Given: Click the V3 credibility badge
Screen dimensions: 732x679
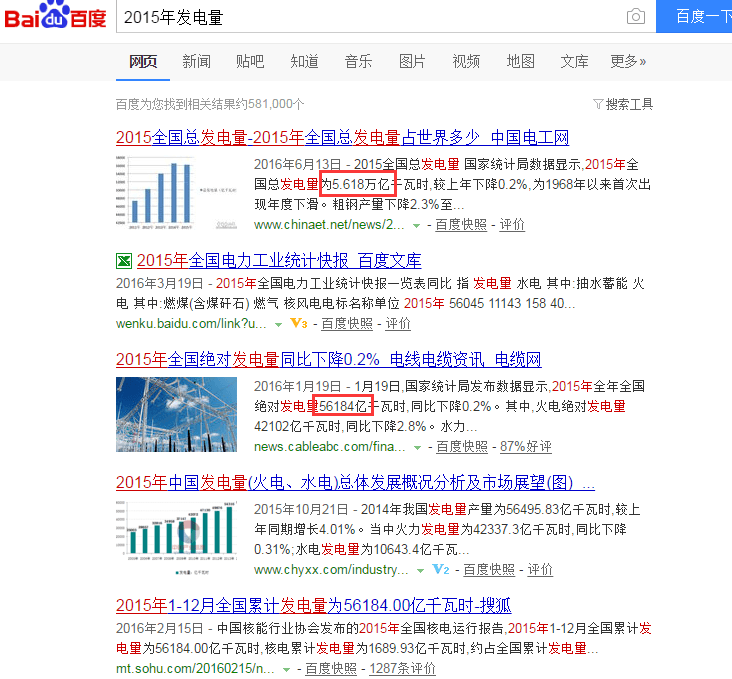Looking at the screenshot, I should [299, 323].
